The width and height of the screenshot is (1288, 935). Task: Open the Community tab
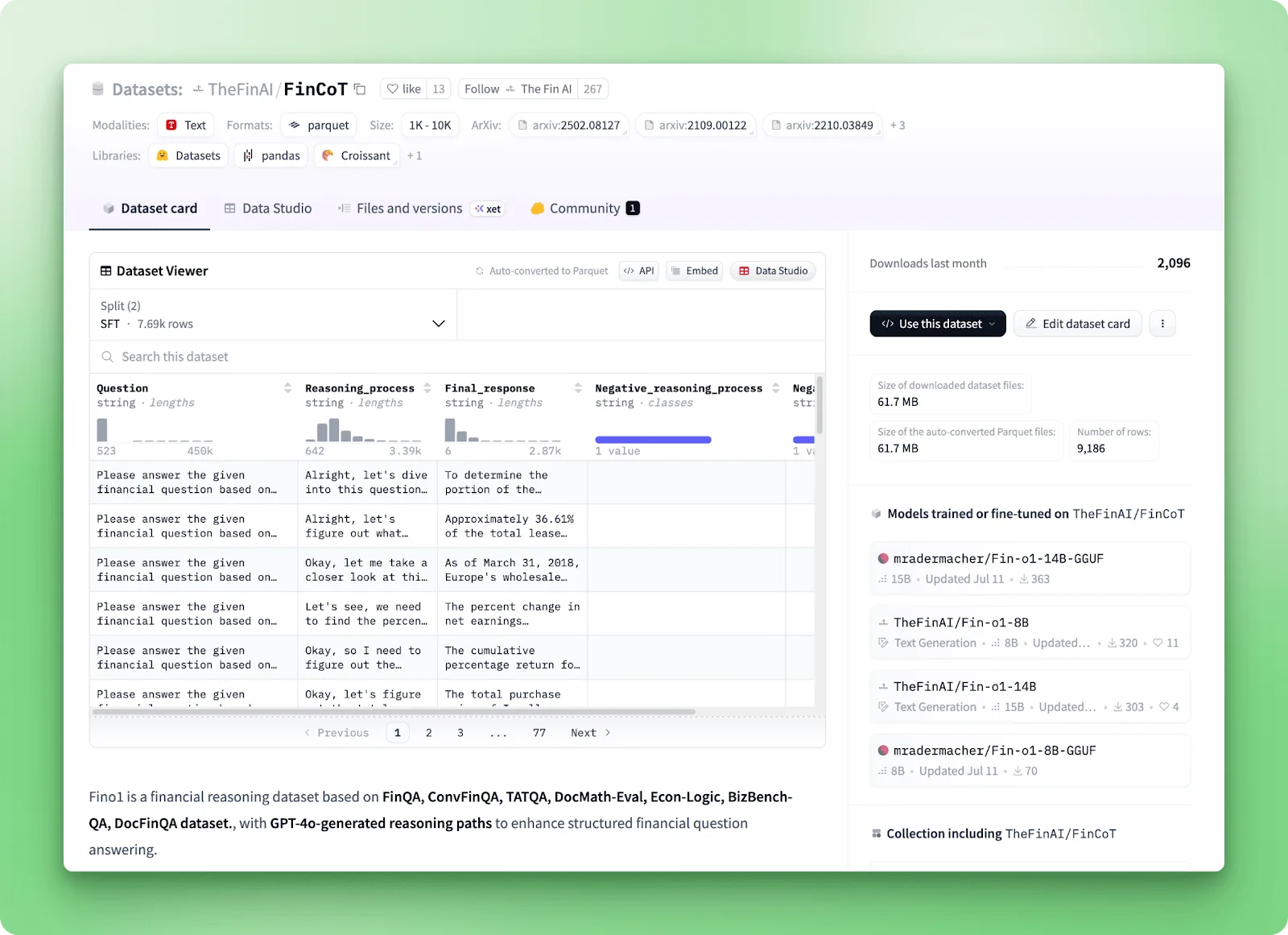pos(585,209)
